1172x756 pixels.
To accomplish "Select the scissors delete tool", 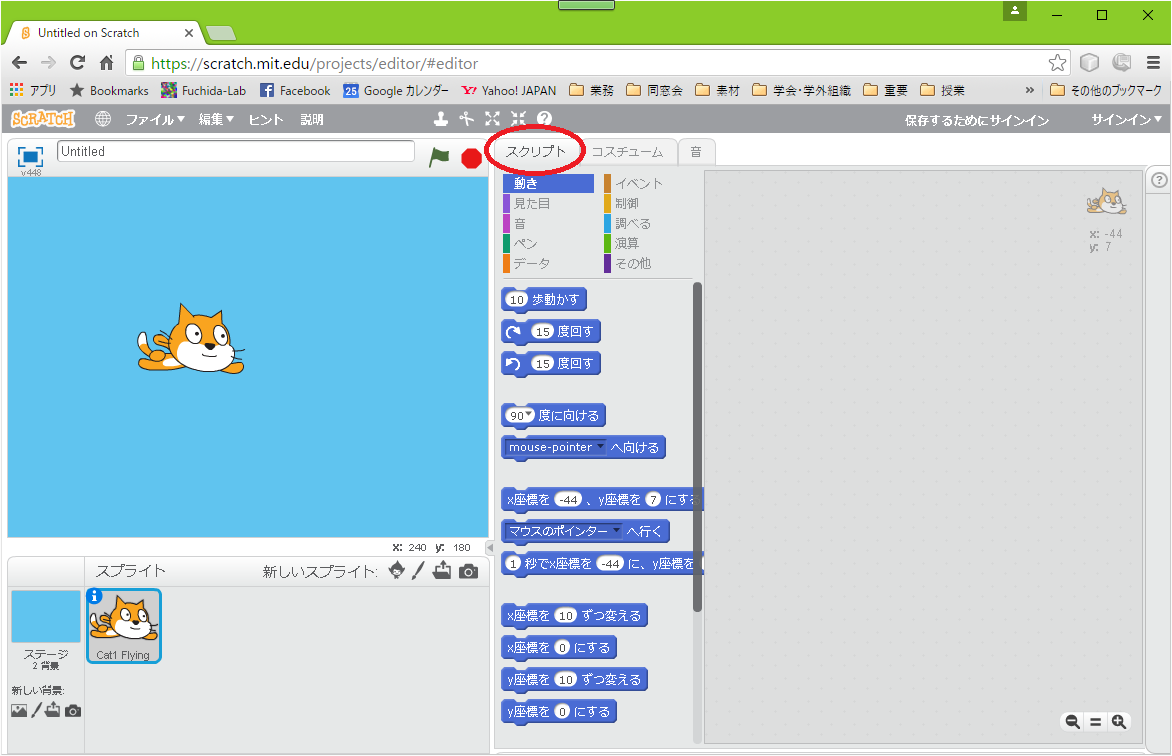I will 466,119.
